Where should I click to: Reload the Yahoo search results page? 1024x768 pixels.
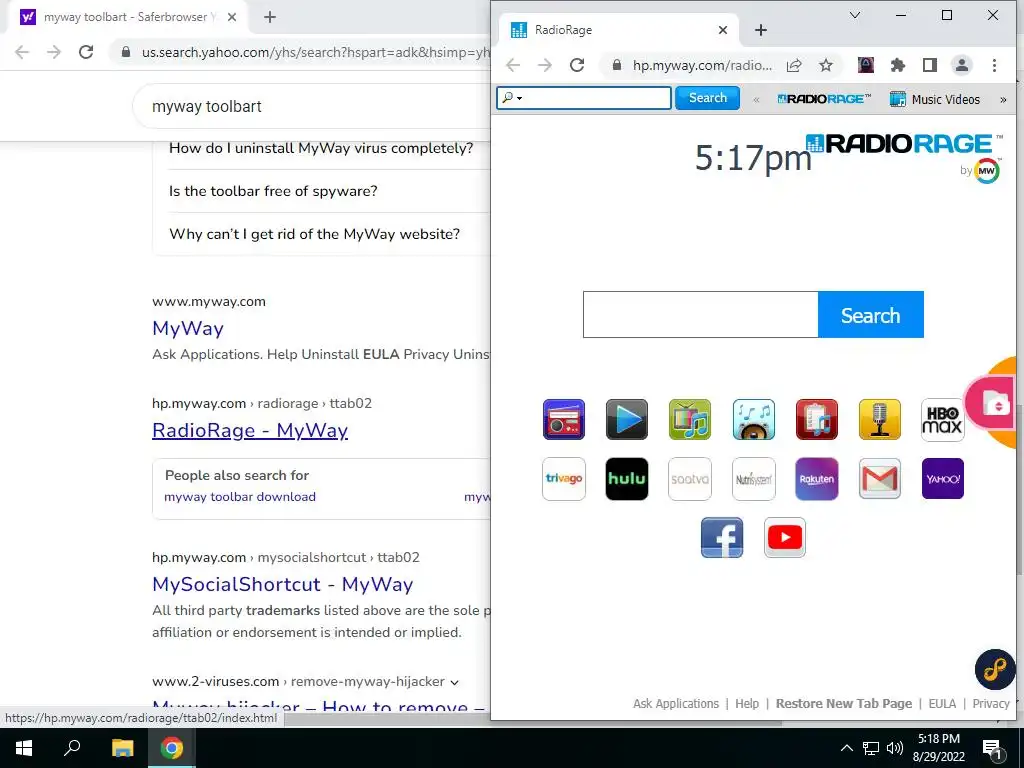(86, 52)
